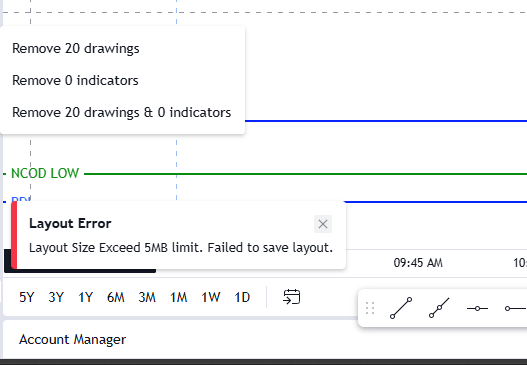527x365 pixels.
Task: Select the Horizontal Ray drawing tool
Action: pyautogui.click(x=515, y=308)
